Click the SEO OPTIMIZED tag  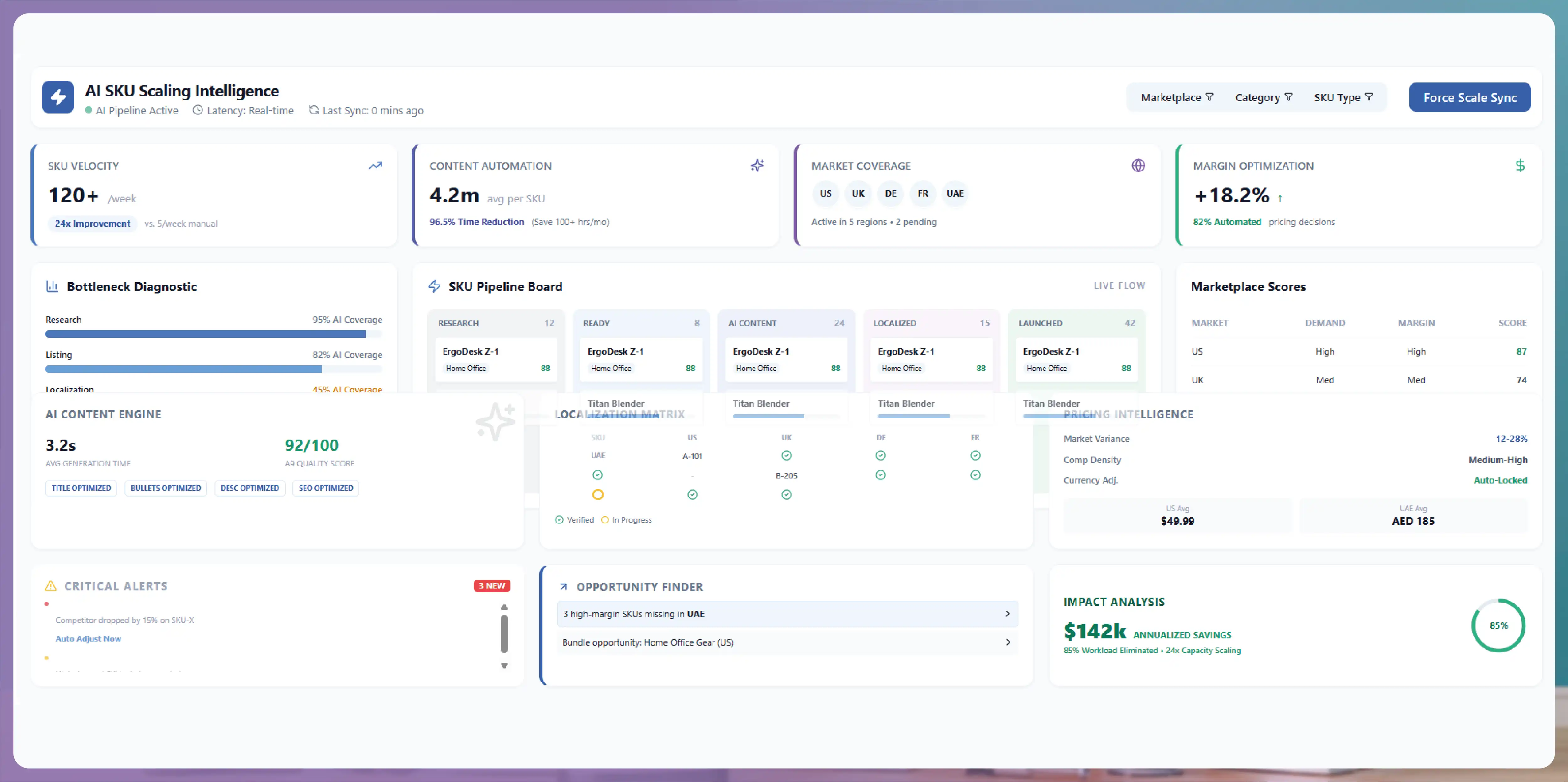pos(326,488)
